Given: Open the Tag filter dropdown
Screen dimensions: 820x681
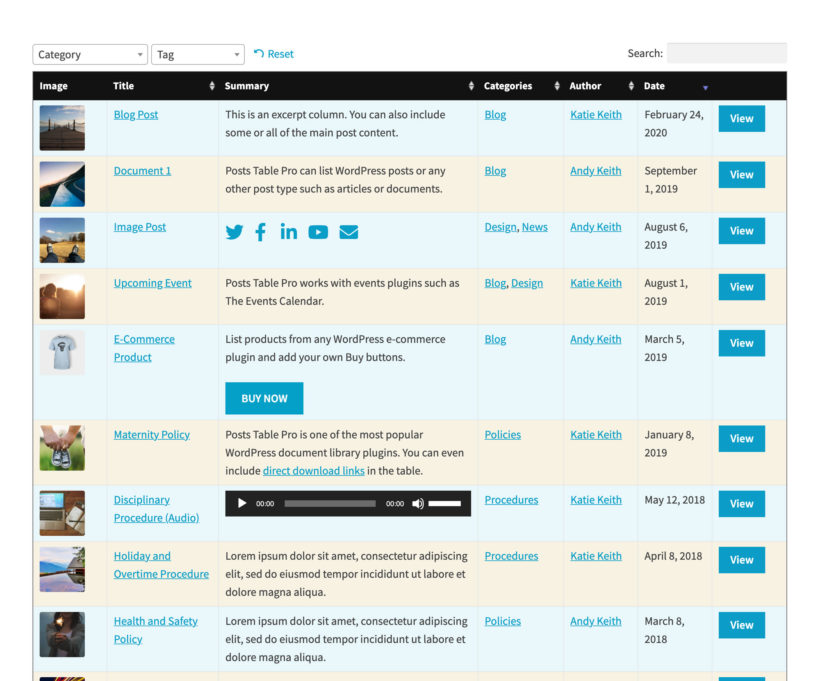Looking at the screenshot, I should tap(197, 54).
